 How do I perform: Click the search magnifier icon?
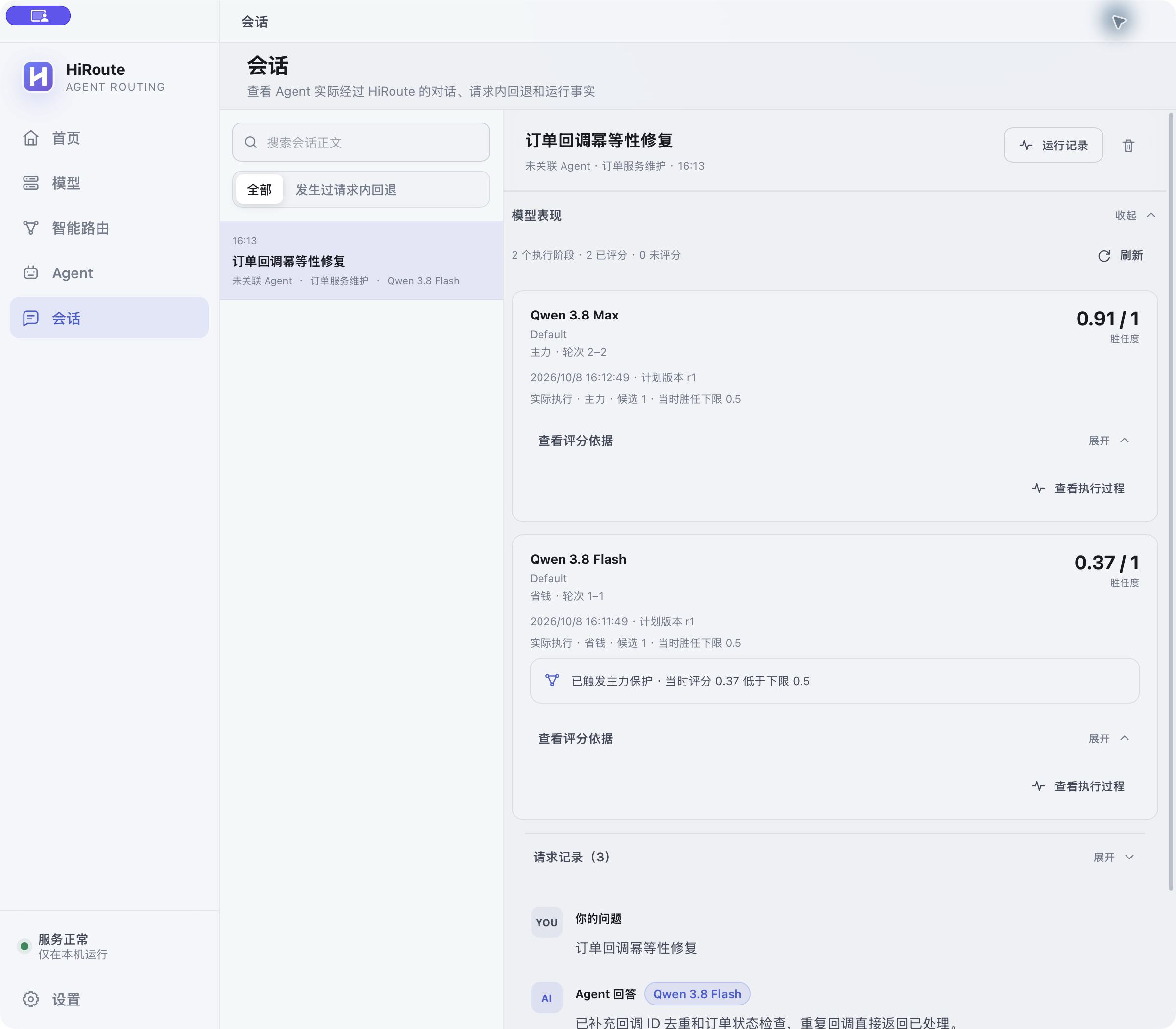point(251,143)
